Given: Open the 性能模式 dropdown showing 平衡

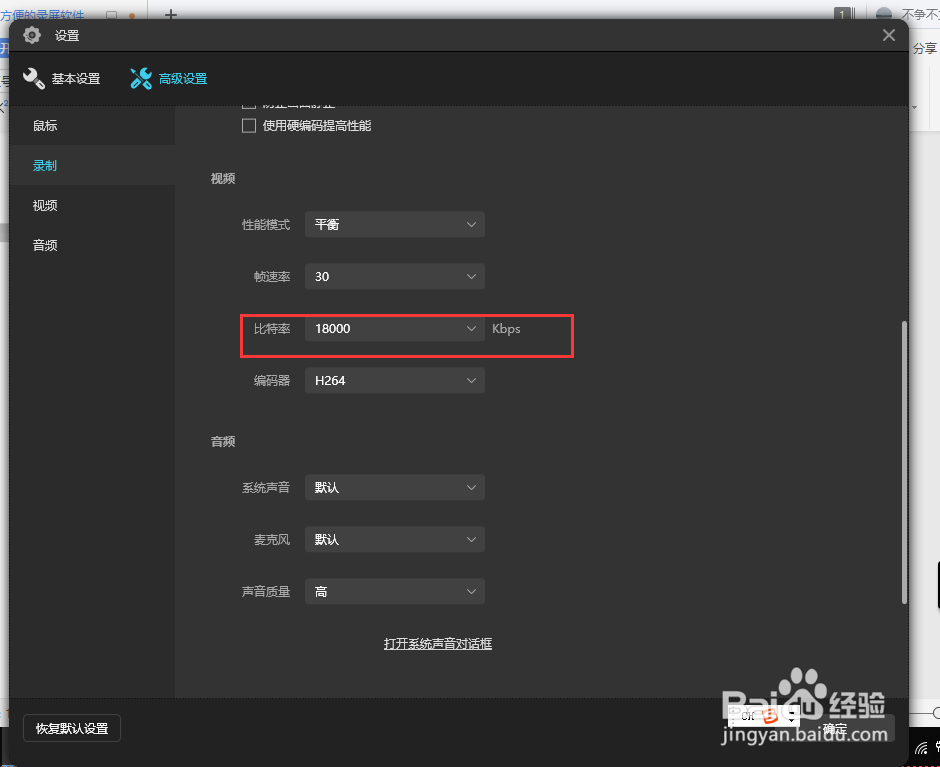Looking at the screenshot, I should pos(394,224).
